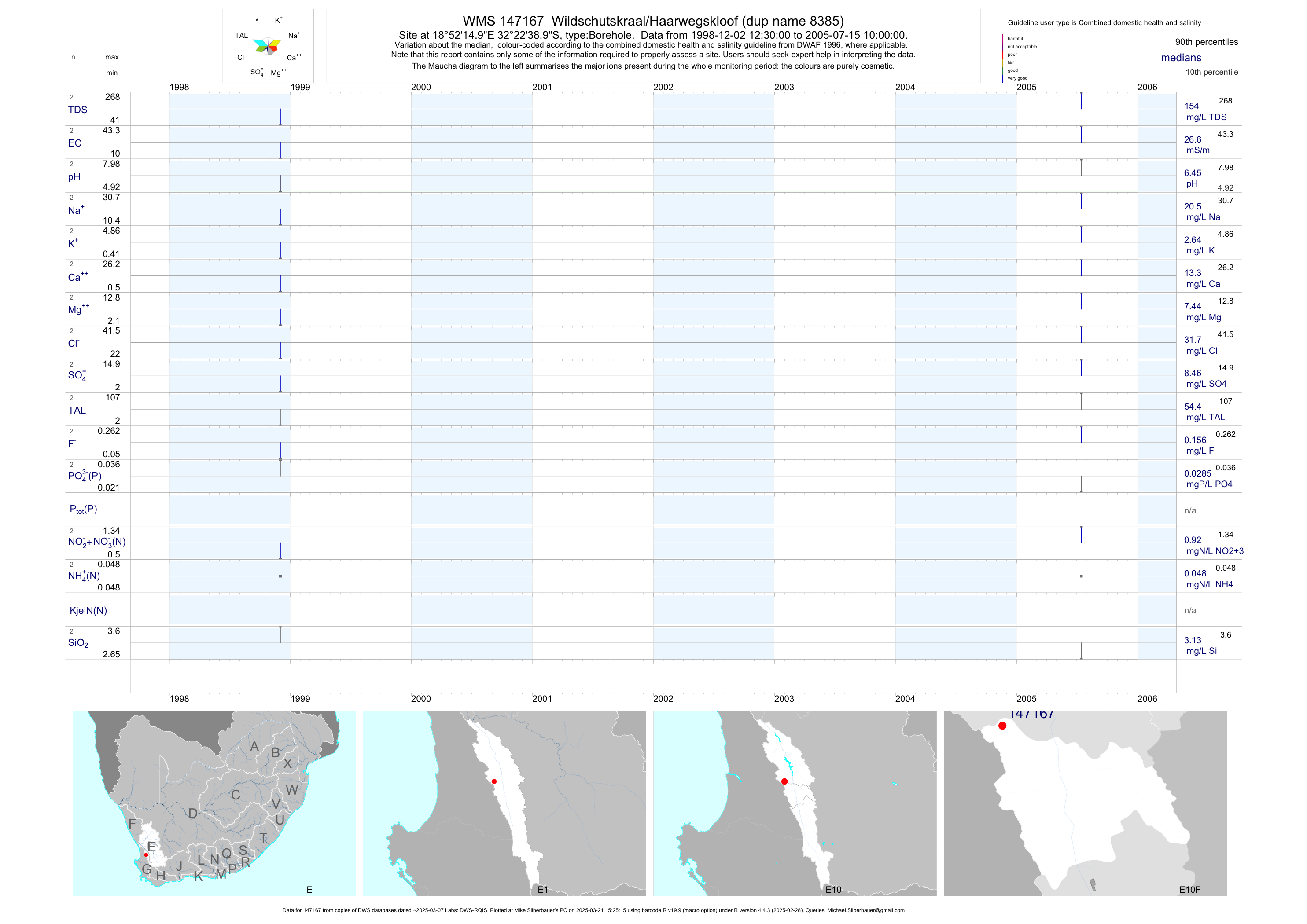Screen dimensions: 1307x924
Task: Click the 2005 TDS data bar
Action: coord(1081,101)
